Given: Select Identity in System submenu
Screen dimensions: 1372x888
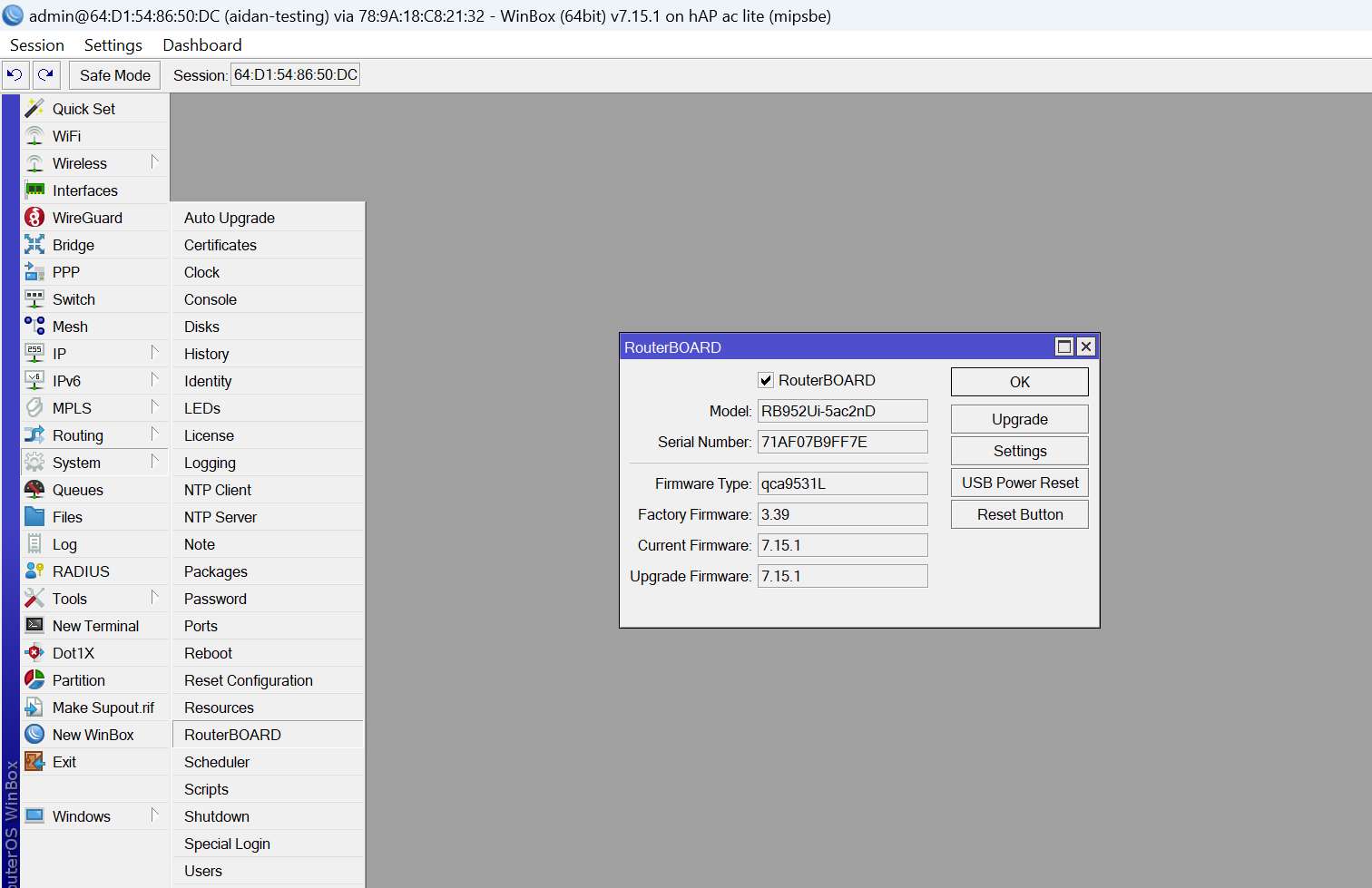Looking at the screenshot, I should [x=269, y=381].
